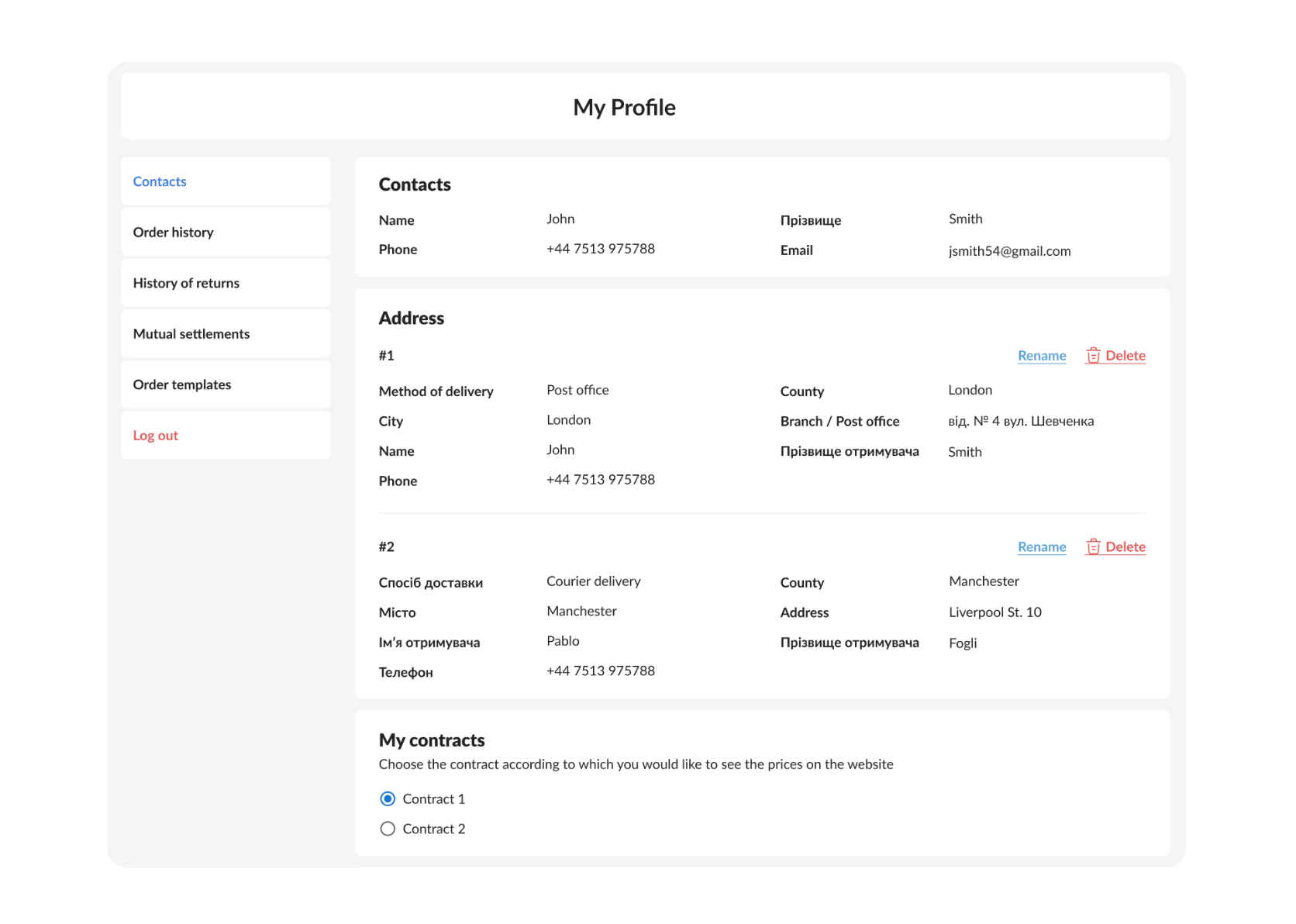1296x924 pixels.
Task: Open the Mutual settlements section
Action: (226, 333)
